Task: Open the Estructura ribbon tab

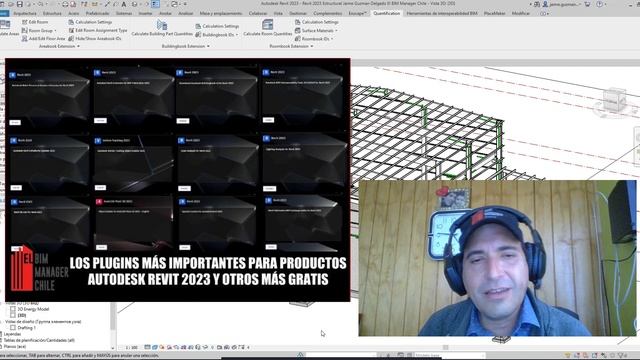Action: (52, 13)
